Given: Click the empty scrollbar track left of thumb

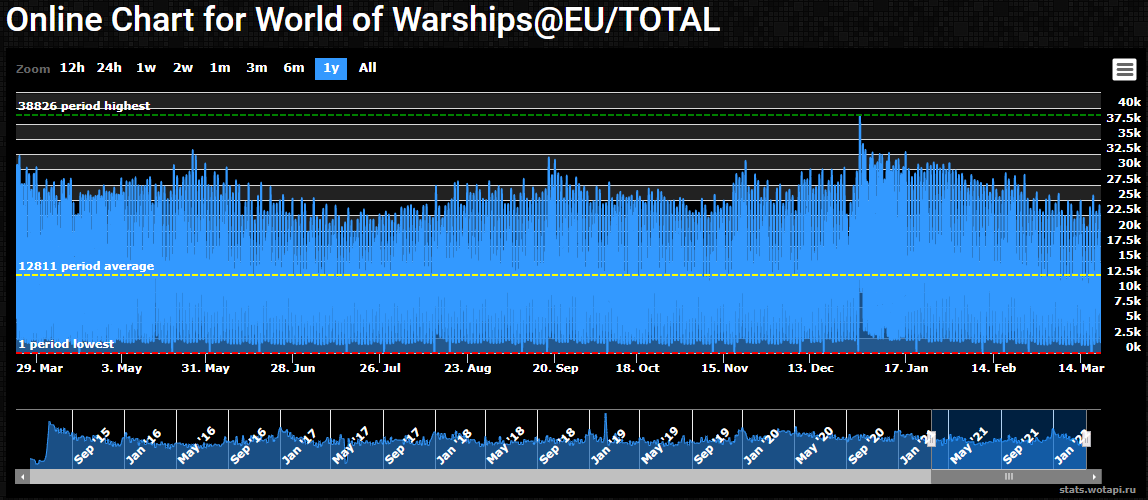Looking at the screenshot, I should 480,477.
